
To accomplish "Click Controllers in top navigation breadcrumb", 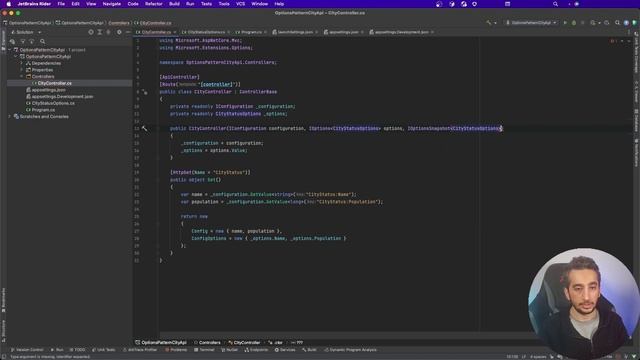I will pos(119,23).
